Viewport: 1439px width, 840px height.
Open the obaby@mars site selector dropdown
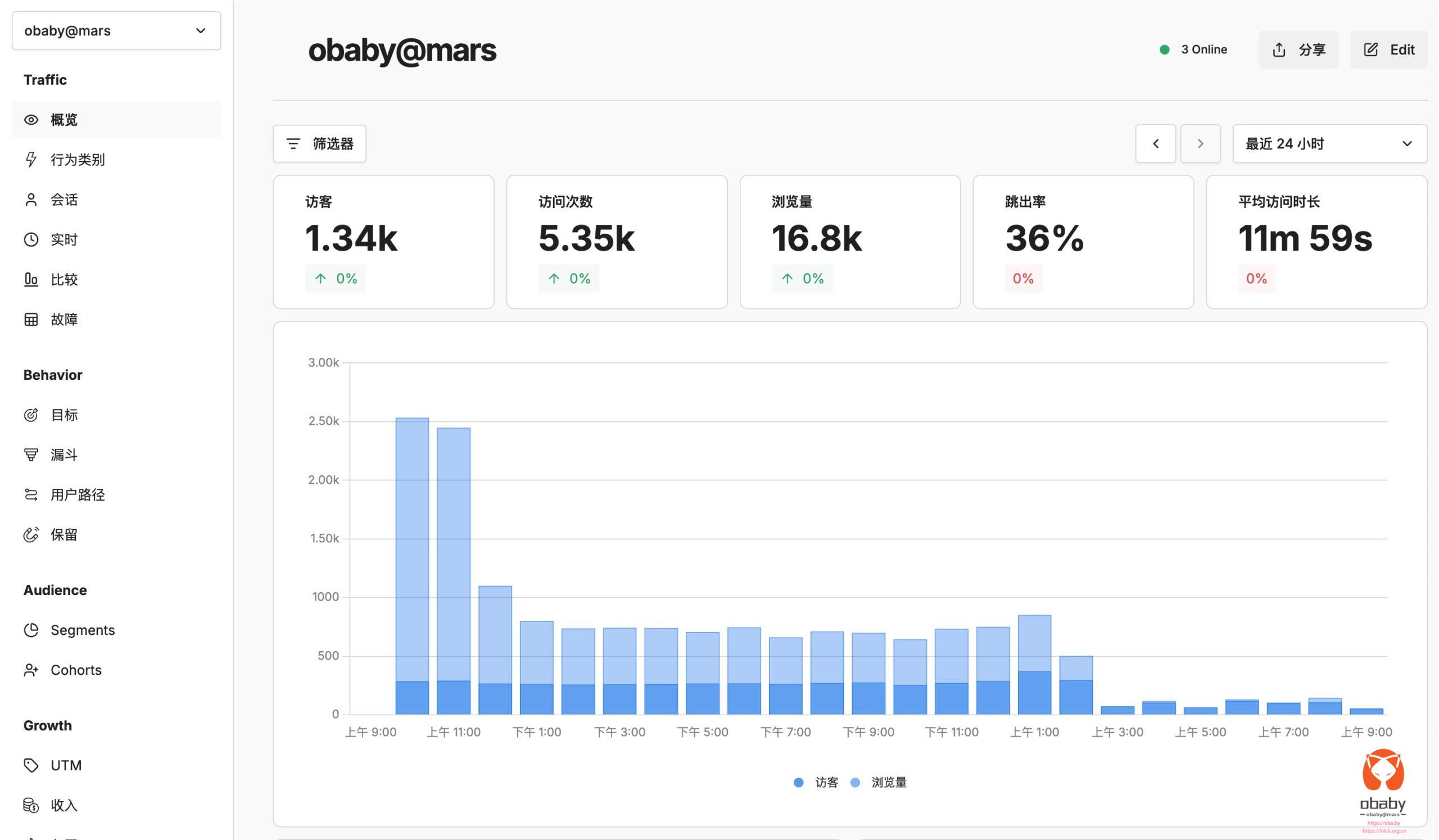(x=116, y=31)
